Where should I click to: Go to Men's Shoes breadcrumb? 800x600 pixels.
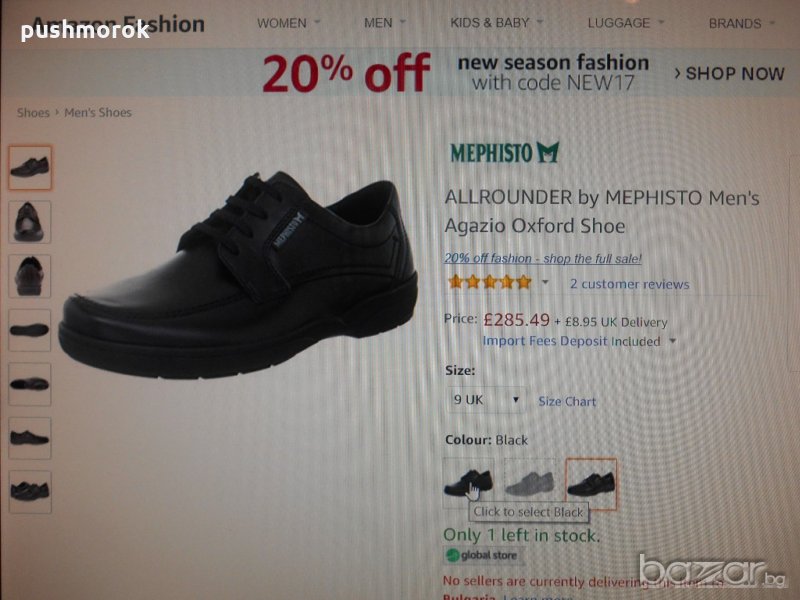(97, 112)
